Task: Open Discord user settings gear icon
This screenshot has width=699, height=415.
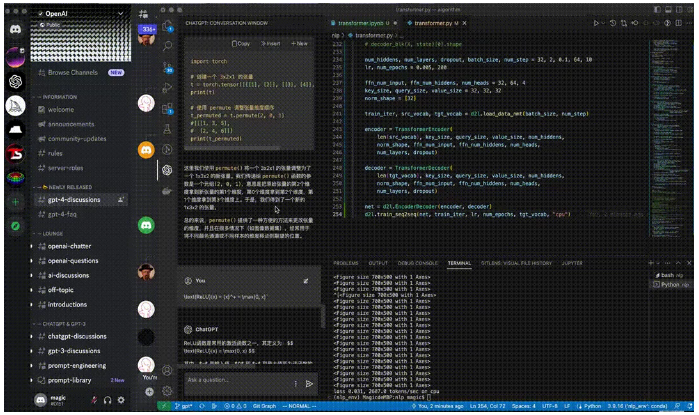Action: 122,400
